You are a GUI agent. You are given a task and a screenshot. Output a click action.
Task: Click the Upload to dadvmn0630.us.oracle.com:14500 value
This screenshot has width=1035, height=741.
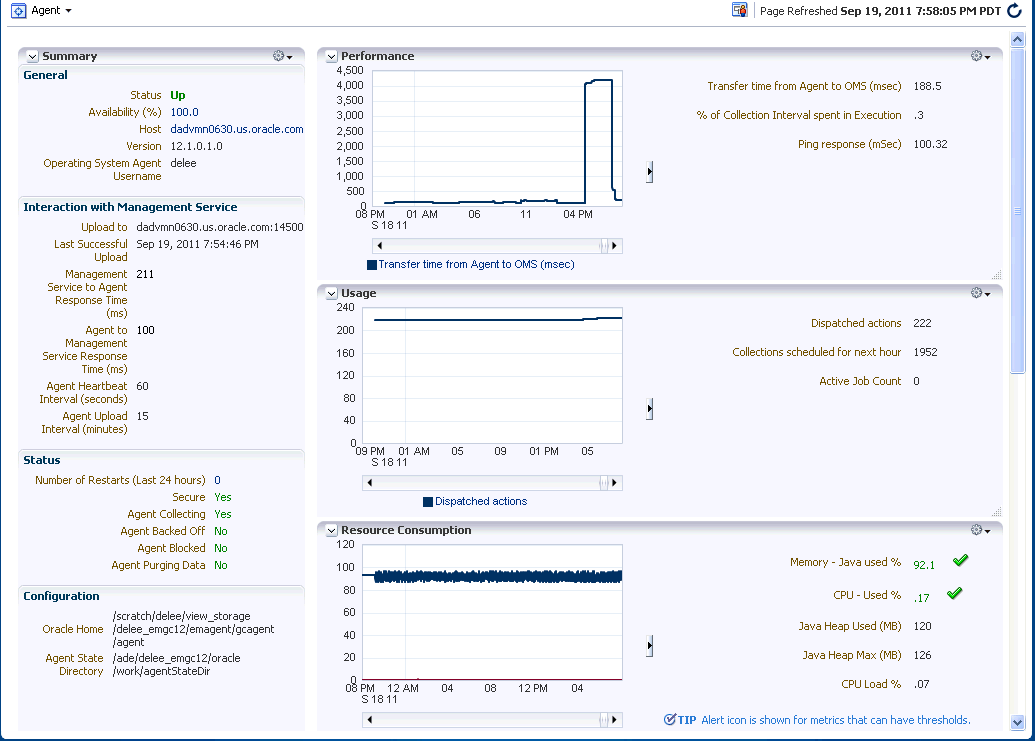tap(220, 227)
